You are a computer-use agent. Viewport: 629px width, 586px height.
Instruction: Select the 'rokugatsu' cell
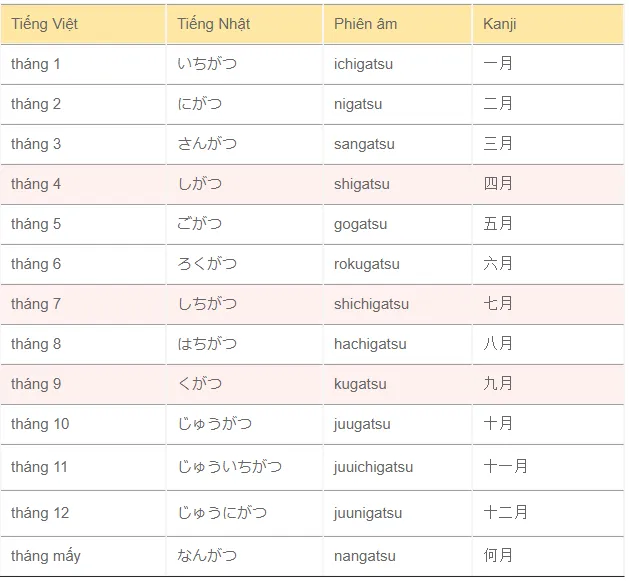367,264
